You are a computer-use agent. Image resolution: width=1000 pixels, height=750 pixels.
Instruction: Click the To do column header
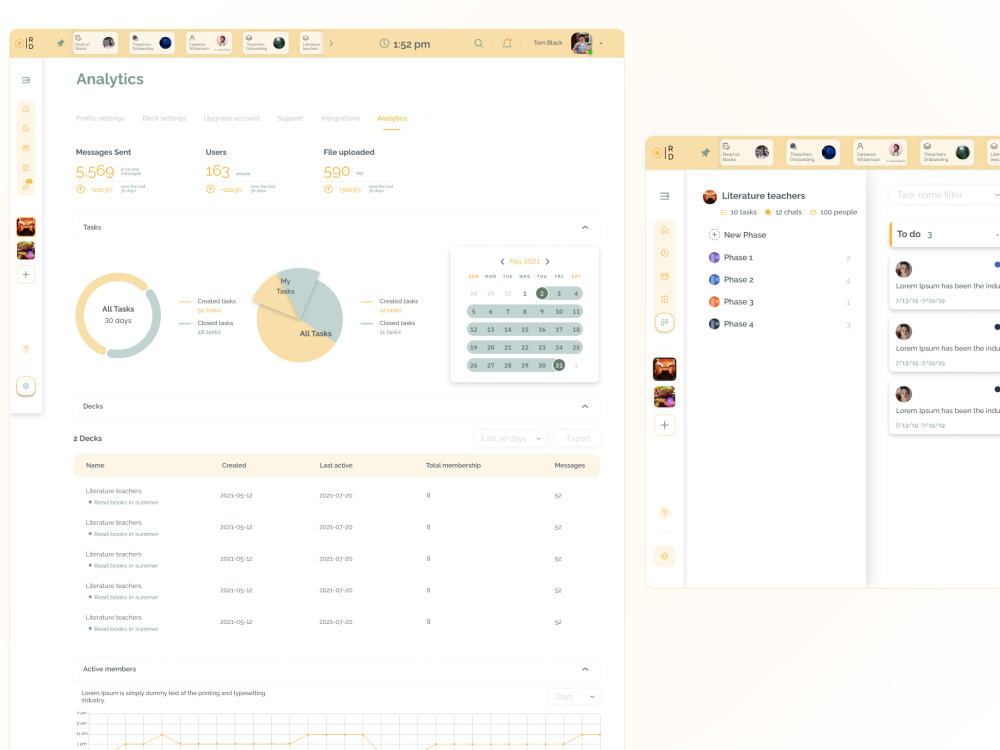point(944,235)
